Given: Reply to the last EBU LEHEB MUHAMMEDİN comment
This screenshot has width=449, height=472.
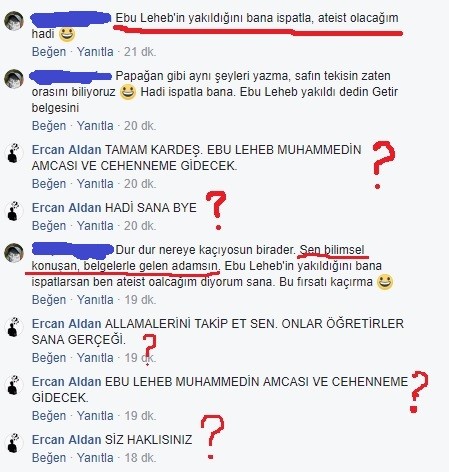Looking at the screenshot, I should 95,416.
